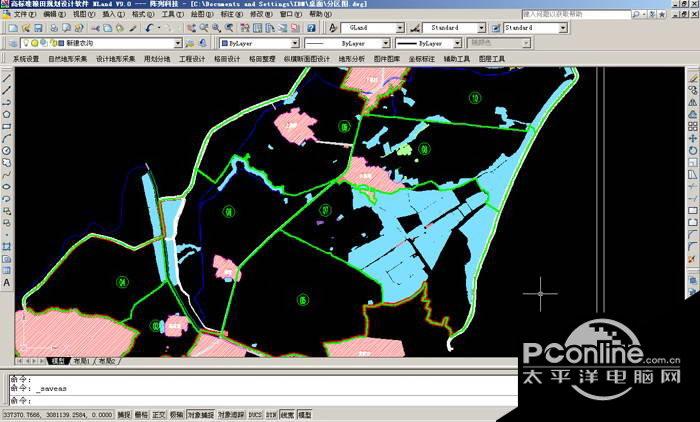Click the Pan realtime icon

click(x=191, y=28)
